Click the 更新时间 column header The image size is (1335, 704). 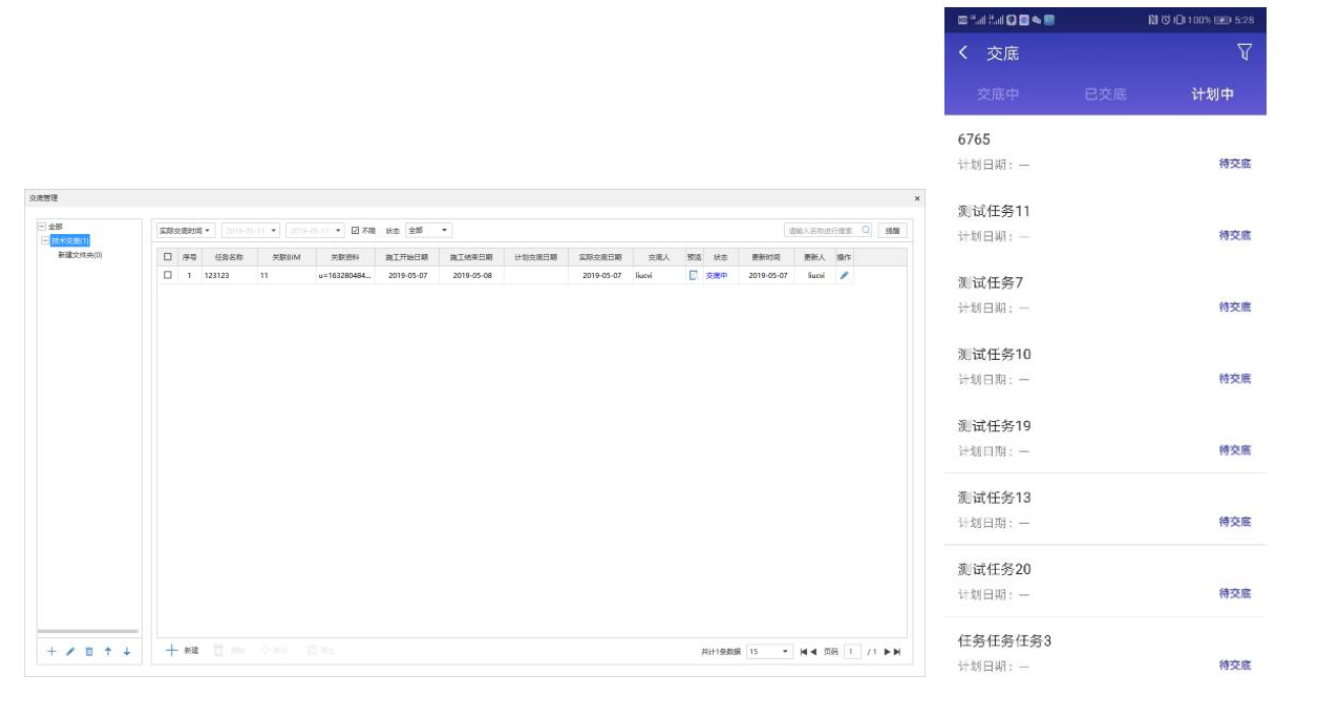[x=766, y=257]
